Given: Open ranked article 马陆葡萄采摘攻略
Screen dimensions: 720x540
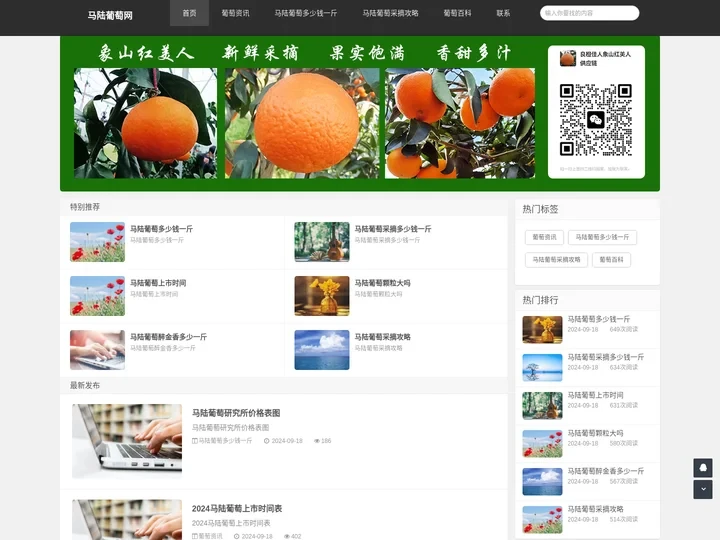Looking at the screenshot, I should tap(596, 509).
